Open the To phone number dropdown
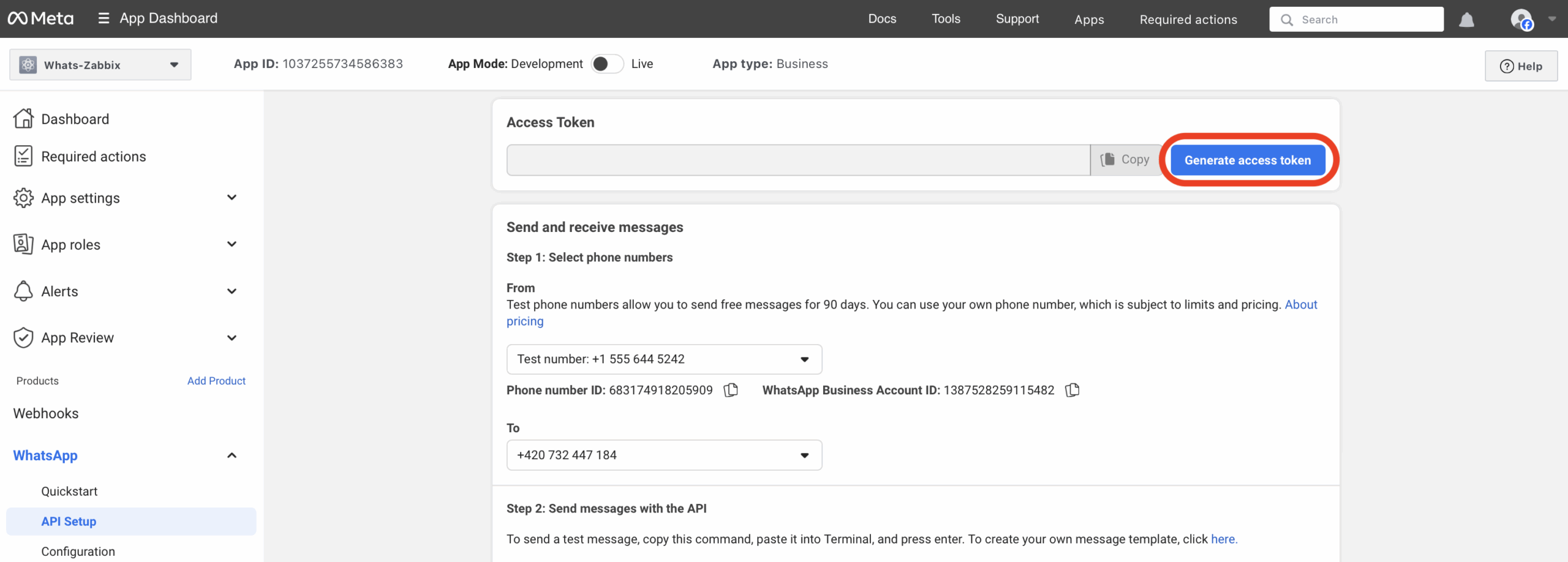This screenshot has height=562, width=1568. (x=664, y=455)
